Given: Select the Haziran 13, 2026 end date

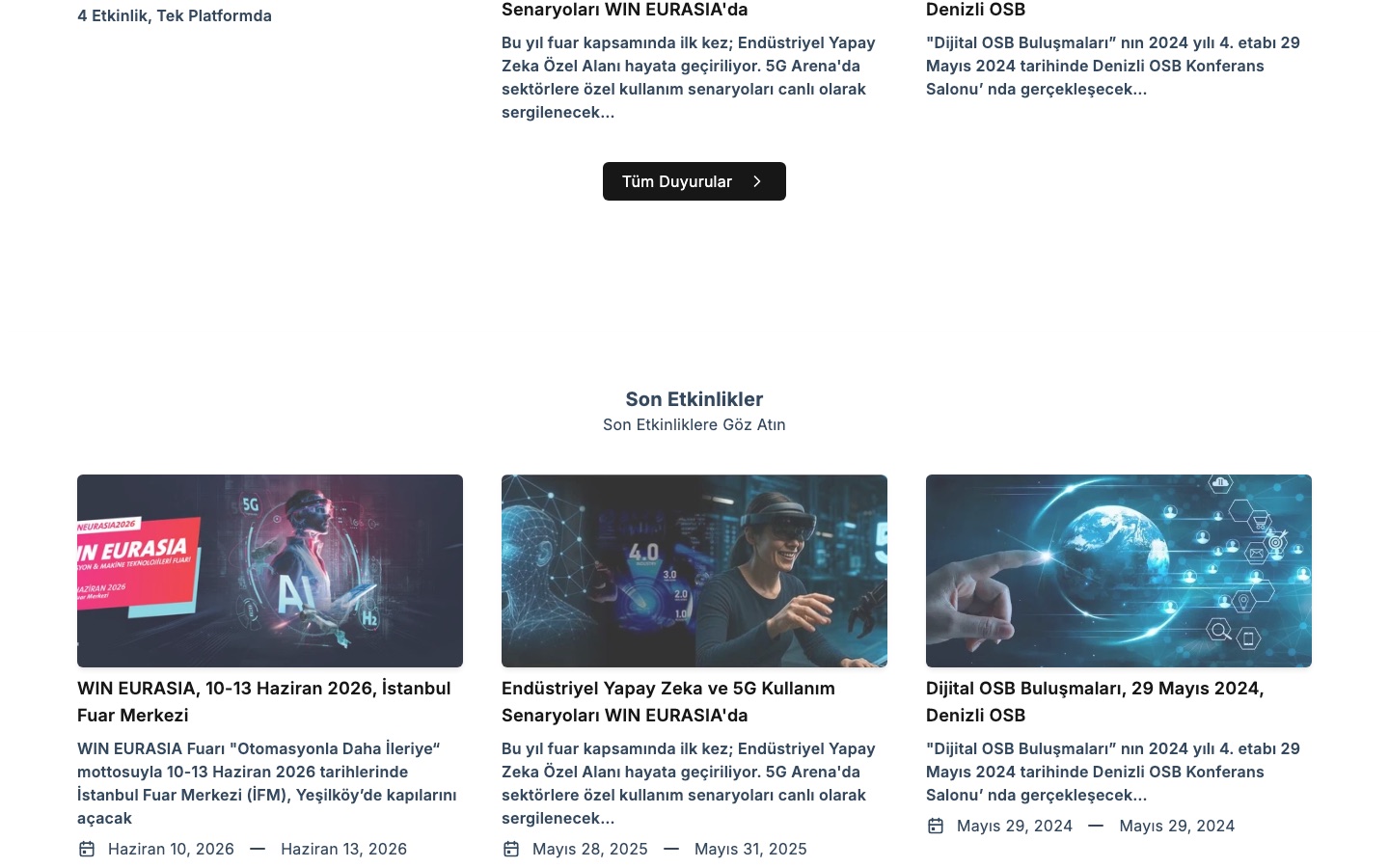Looking at the screenshot, I should [x=343, y=849].
